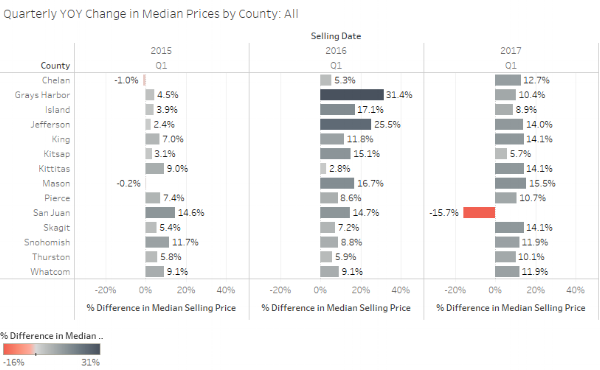Click the Kittitas 2016 bar labeled 2.8%
Viewport: 600px width, 370px height.
pos(323,169)
